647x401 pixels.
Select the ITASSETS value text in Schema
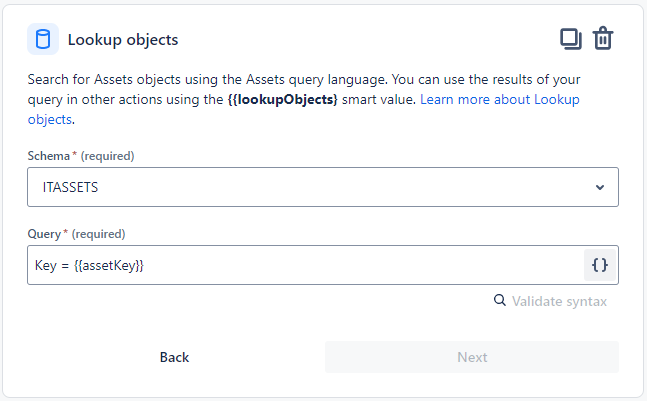coord(70,187)
